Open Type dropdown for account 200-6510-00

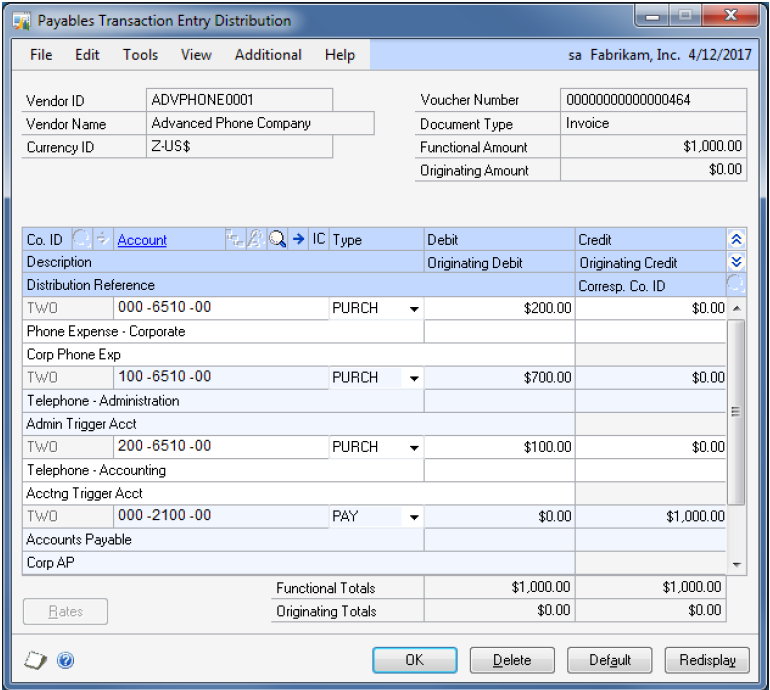(x=414, y=448)
